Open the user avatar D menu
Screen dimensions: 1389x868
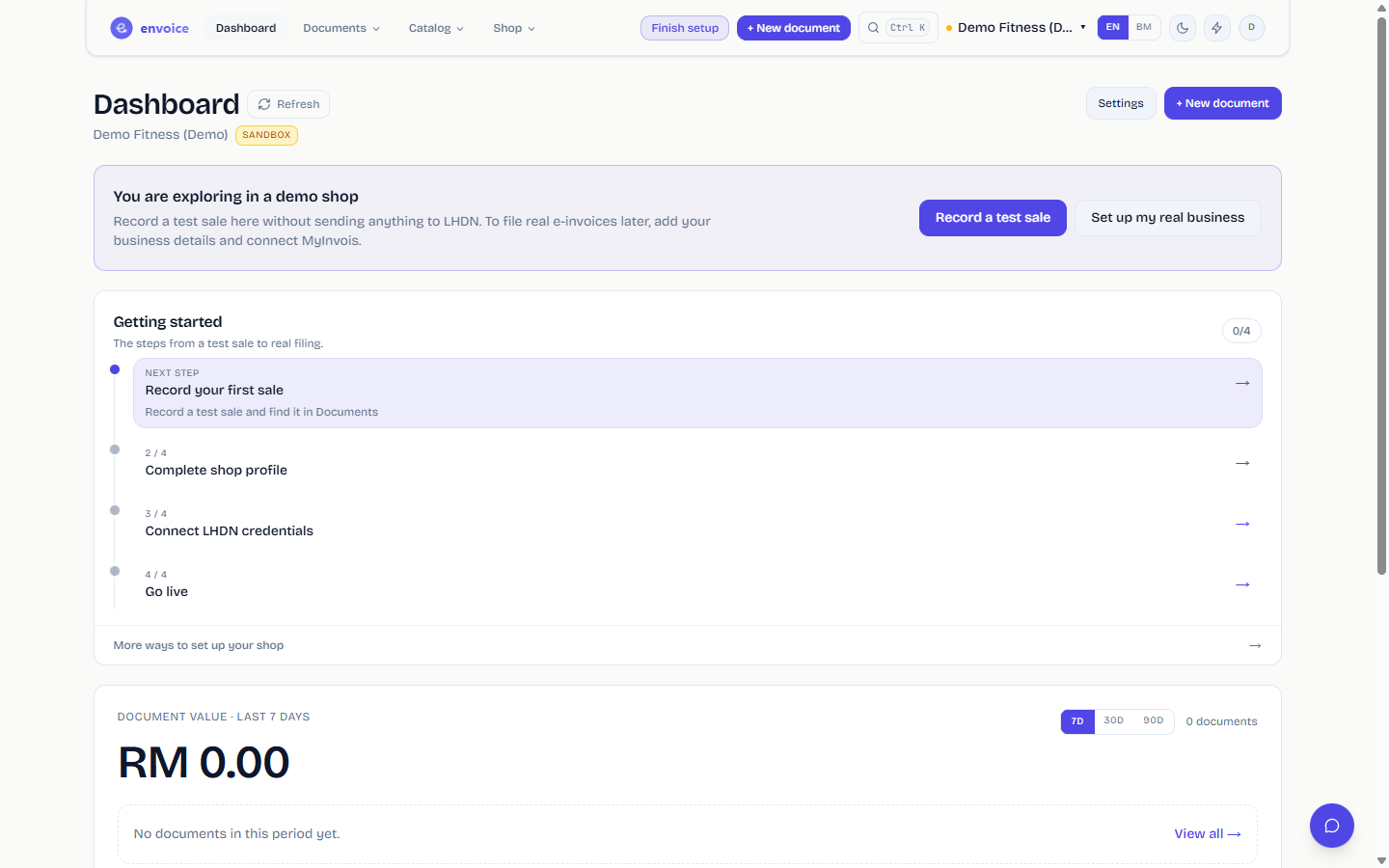[x=1252, y=28]
